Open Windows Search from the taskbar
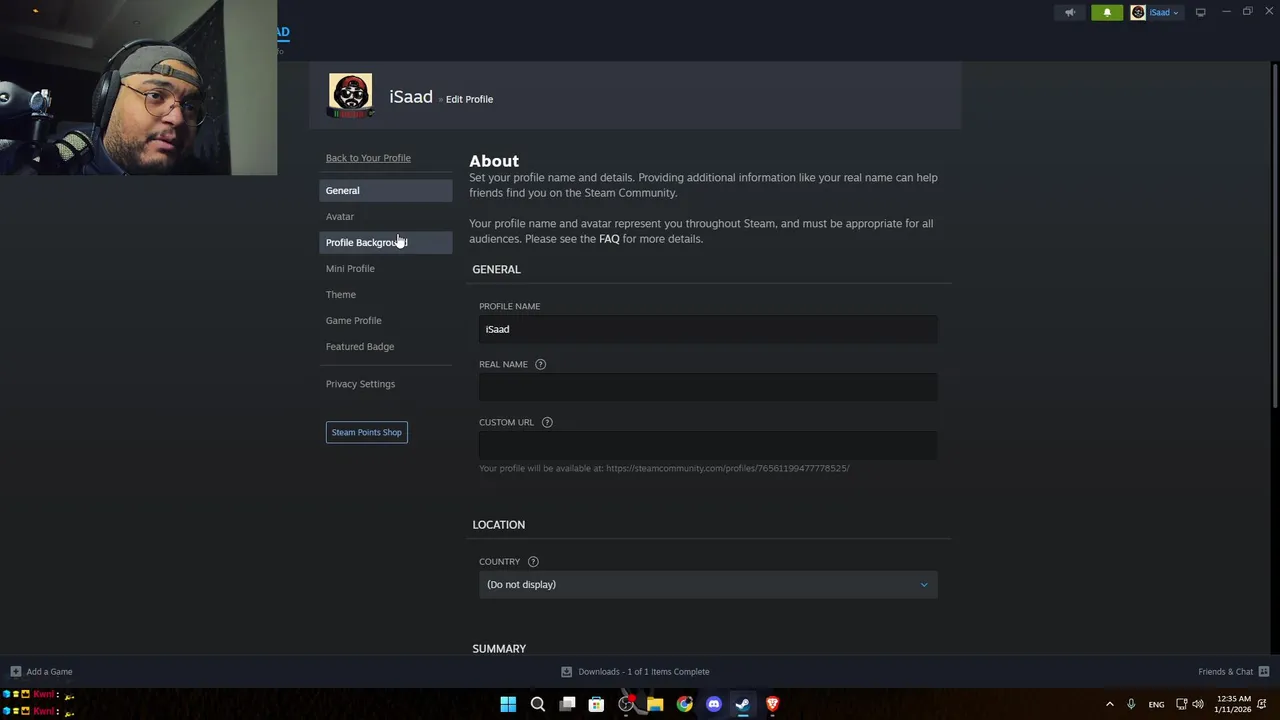The width and height of the screenshot is (1280, 720). (x=537, y=704)
